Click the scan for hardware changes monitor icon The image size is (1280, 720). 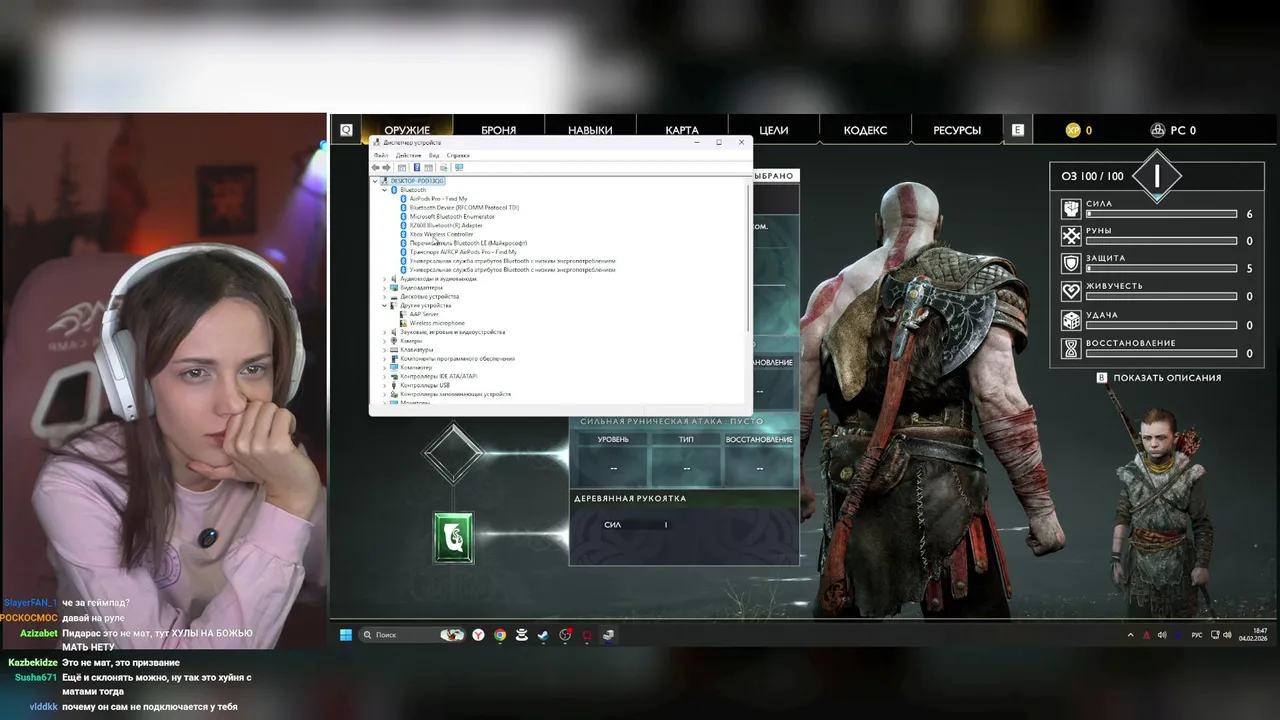click(x=459, y=168)
